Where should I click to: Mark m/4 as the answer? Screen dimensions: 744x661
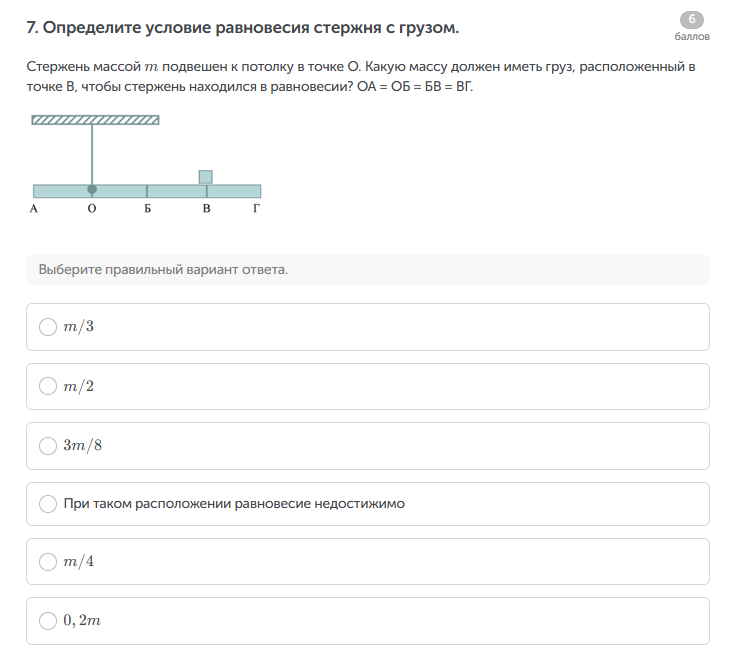[x=48, y=562]
